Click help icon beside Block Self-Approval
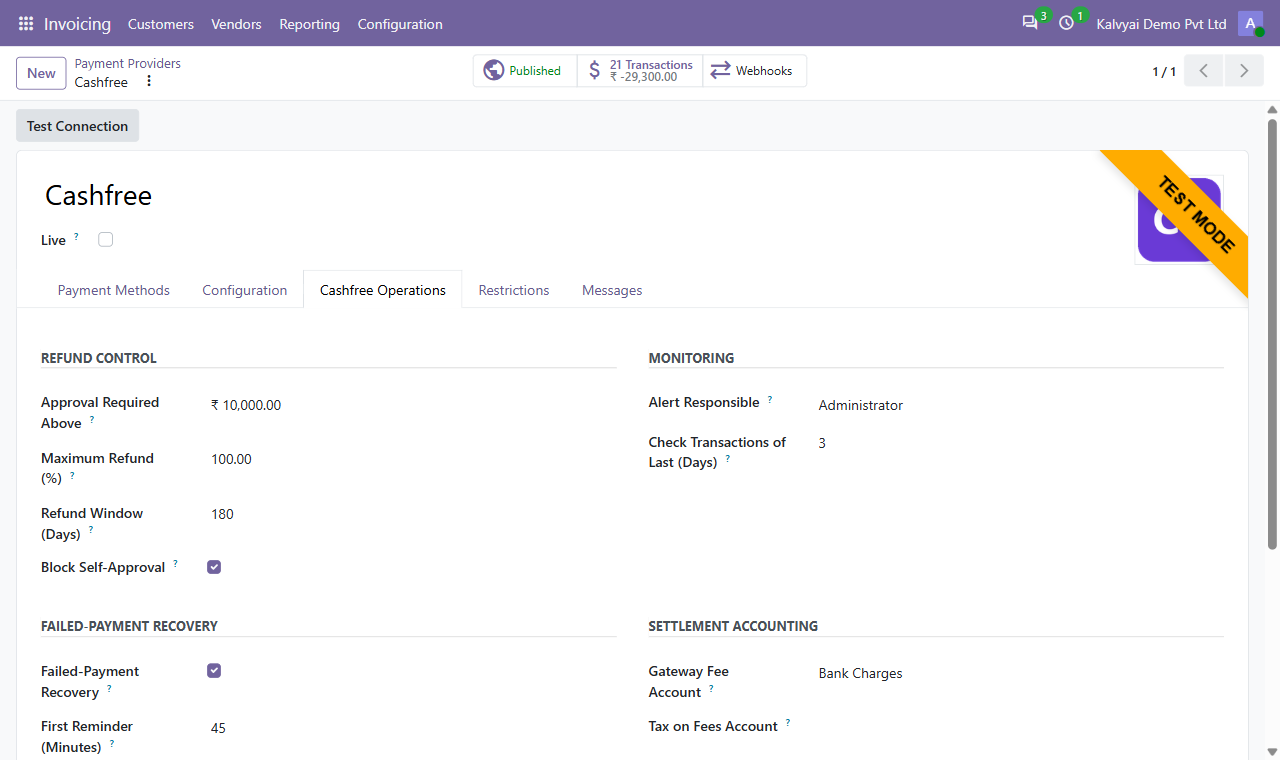Screen dimensions: 1280x760 pos(176,563)
